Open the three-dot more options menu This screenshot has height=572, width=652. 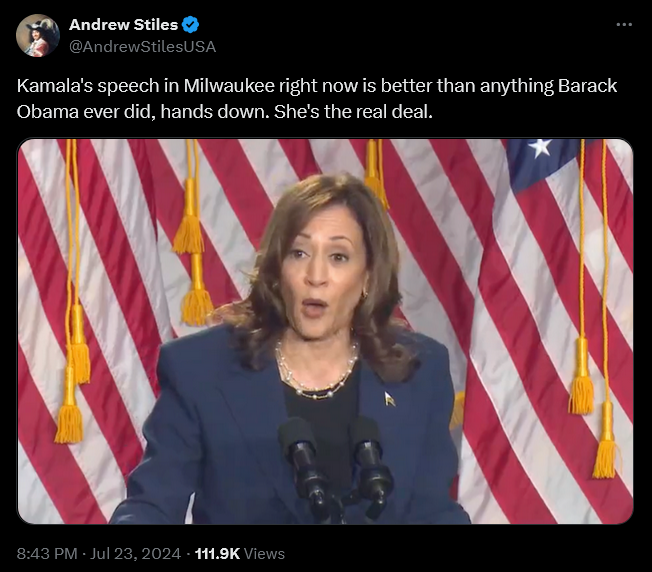624,25
